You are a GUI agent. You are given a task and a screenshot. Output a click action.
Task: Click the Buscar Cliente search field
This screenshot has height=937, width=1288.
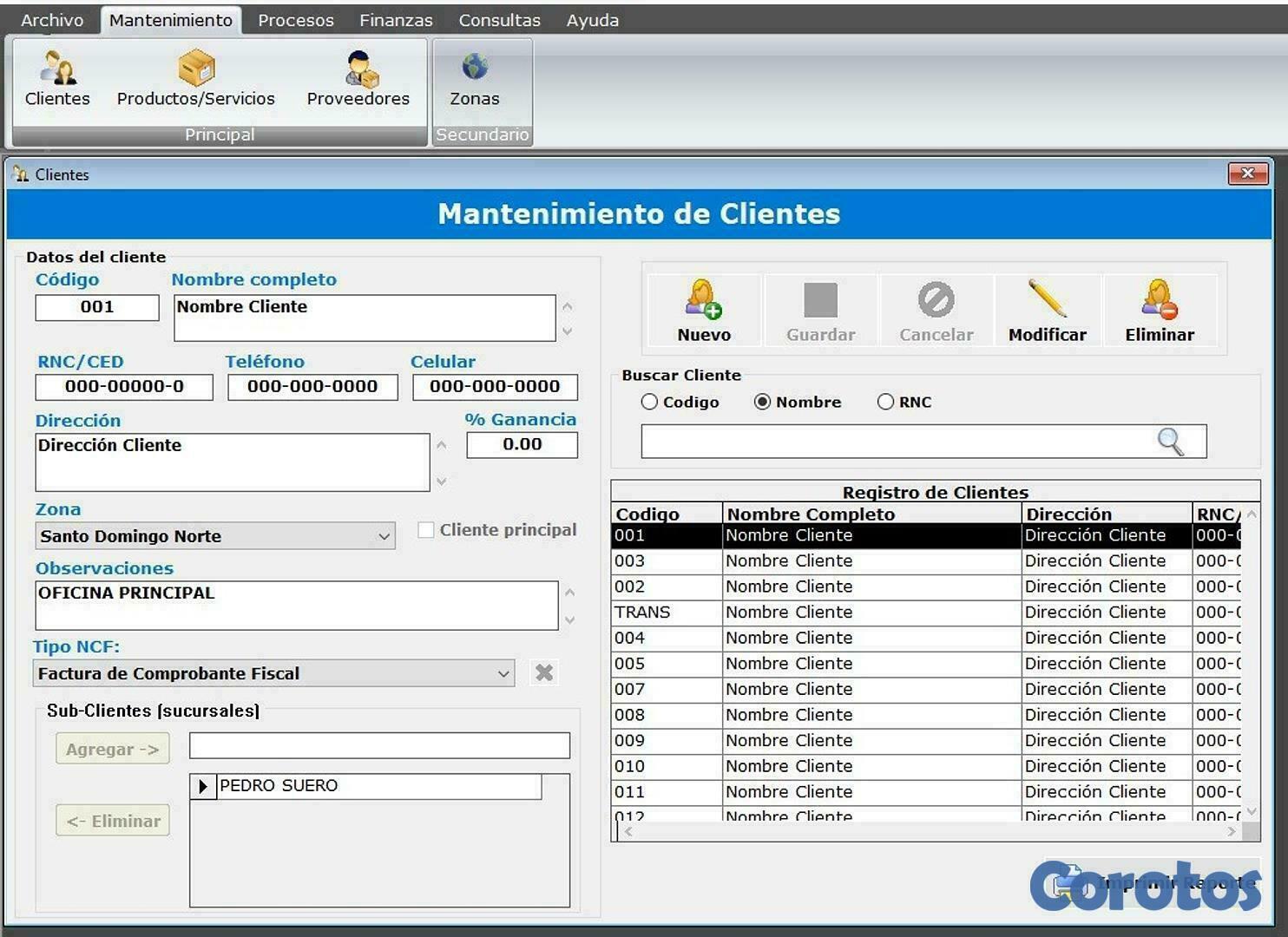click(894, 442)
